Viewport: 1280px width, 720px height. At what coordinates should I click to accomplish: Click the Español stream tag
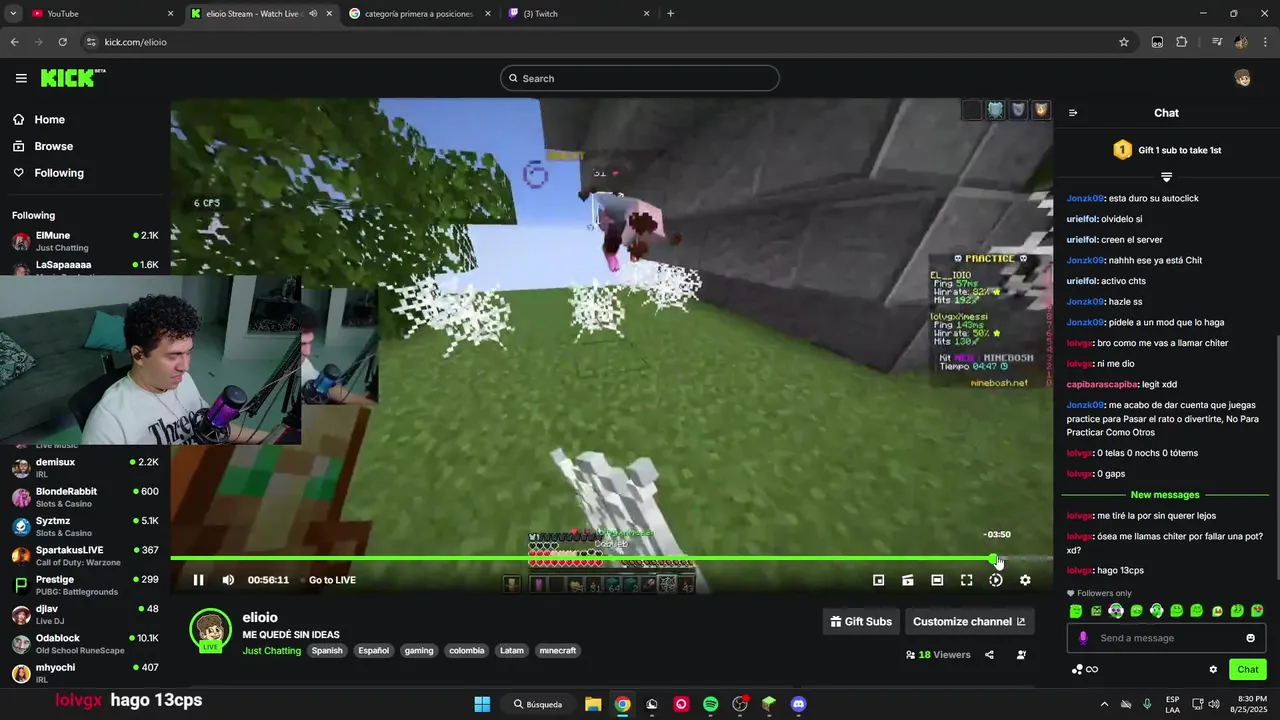(374, 650)
